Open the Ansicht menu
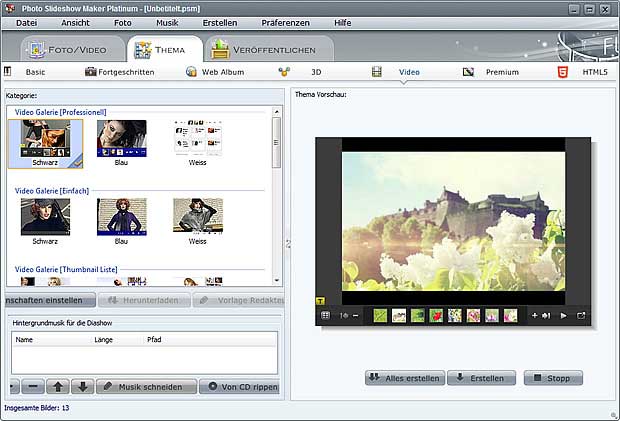 tap(75, 23)
